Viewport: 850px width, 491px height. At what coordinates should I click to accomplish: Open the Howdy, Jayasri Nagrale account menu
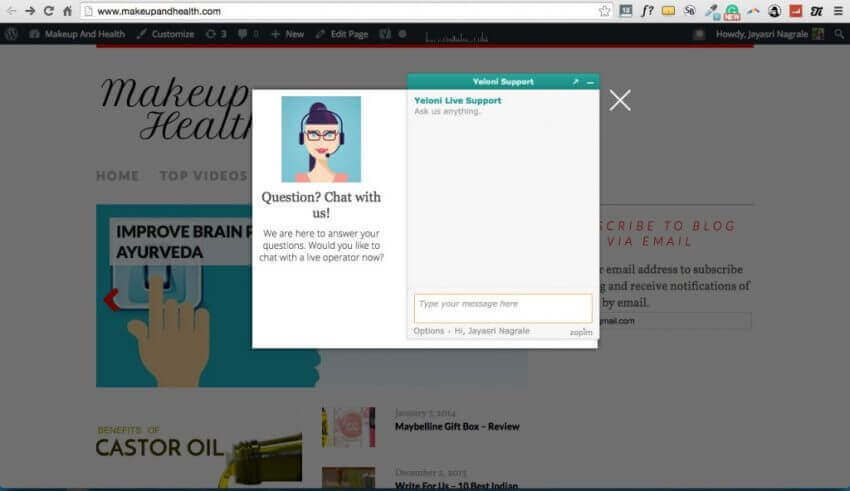[x=762, y=34]
